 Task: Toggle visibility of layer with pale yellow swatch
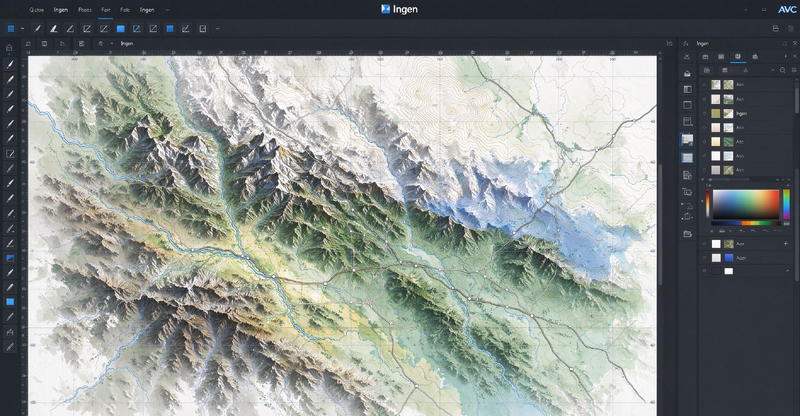[x=705, y=141]
